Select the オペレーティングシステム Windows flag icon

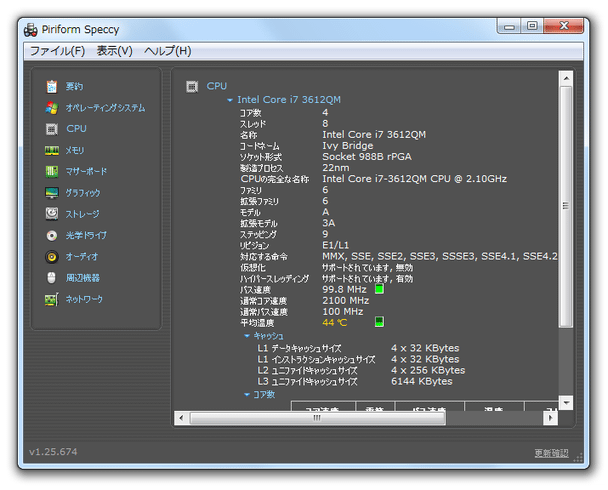point(52,108)
